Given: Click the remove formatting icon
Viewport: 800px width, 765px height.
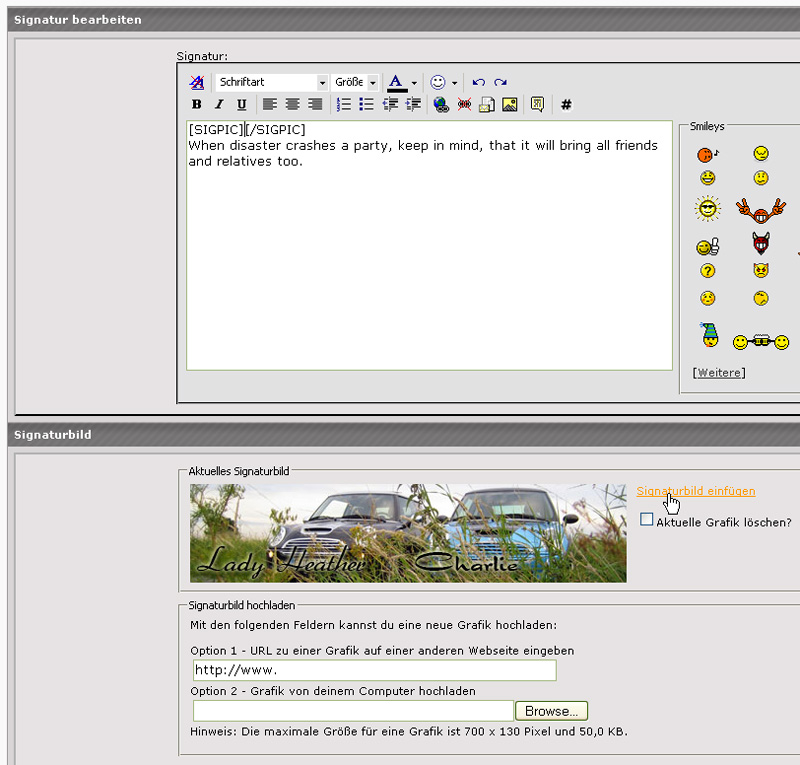Looking at the screenshot, I should [x=197, y=82].
